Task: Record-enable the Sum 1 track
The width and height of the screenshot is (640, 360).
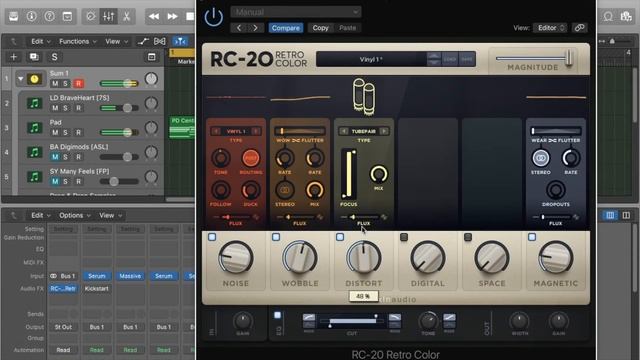Action: [78, 84]
